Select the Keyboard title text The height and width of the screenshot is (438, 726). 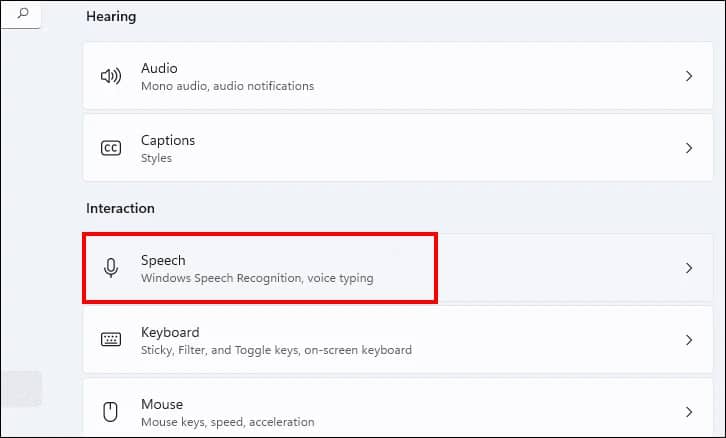pyautogui.click(x=170, y=332)
